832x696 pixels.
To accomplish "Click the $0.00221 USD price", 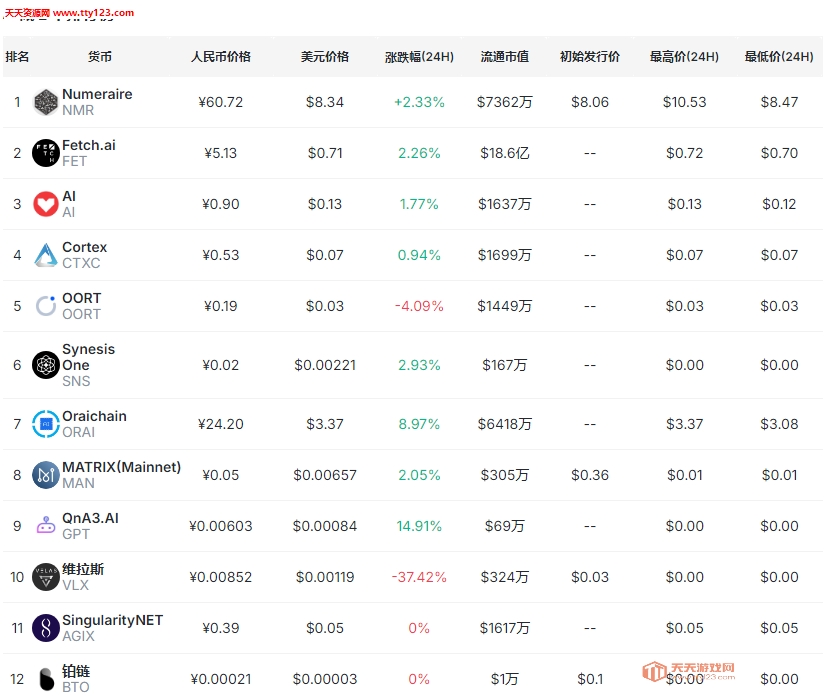I will click(x=325, y=365).
